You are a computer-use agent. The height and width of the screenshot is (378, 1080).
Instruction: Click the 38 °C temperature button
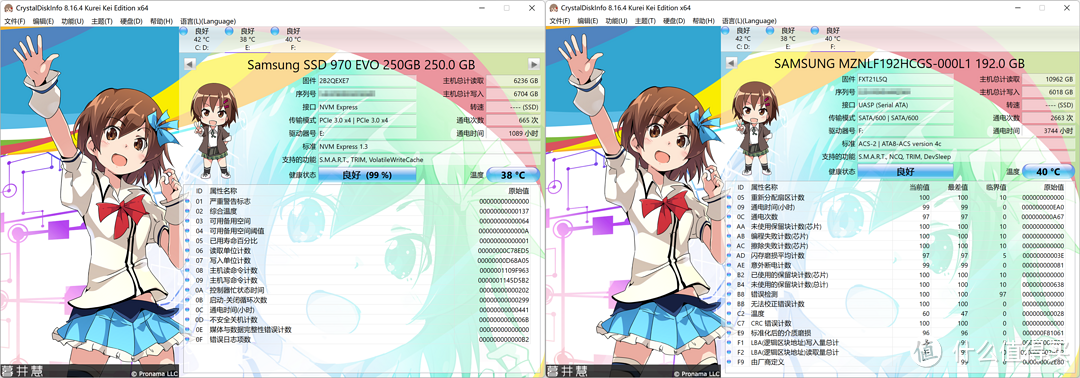click(x=513, y=175)
